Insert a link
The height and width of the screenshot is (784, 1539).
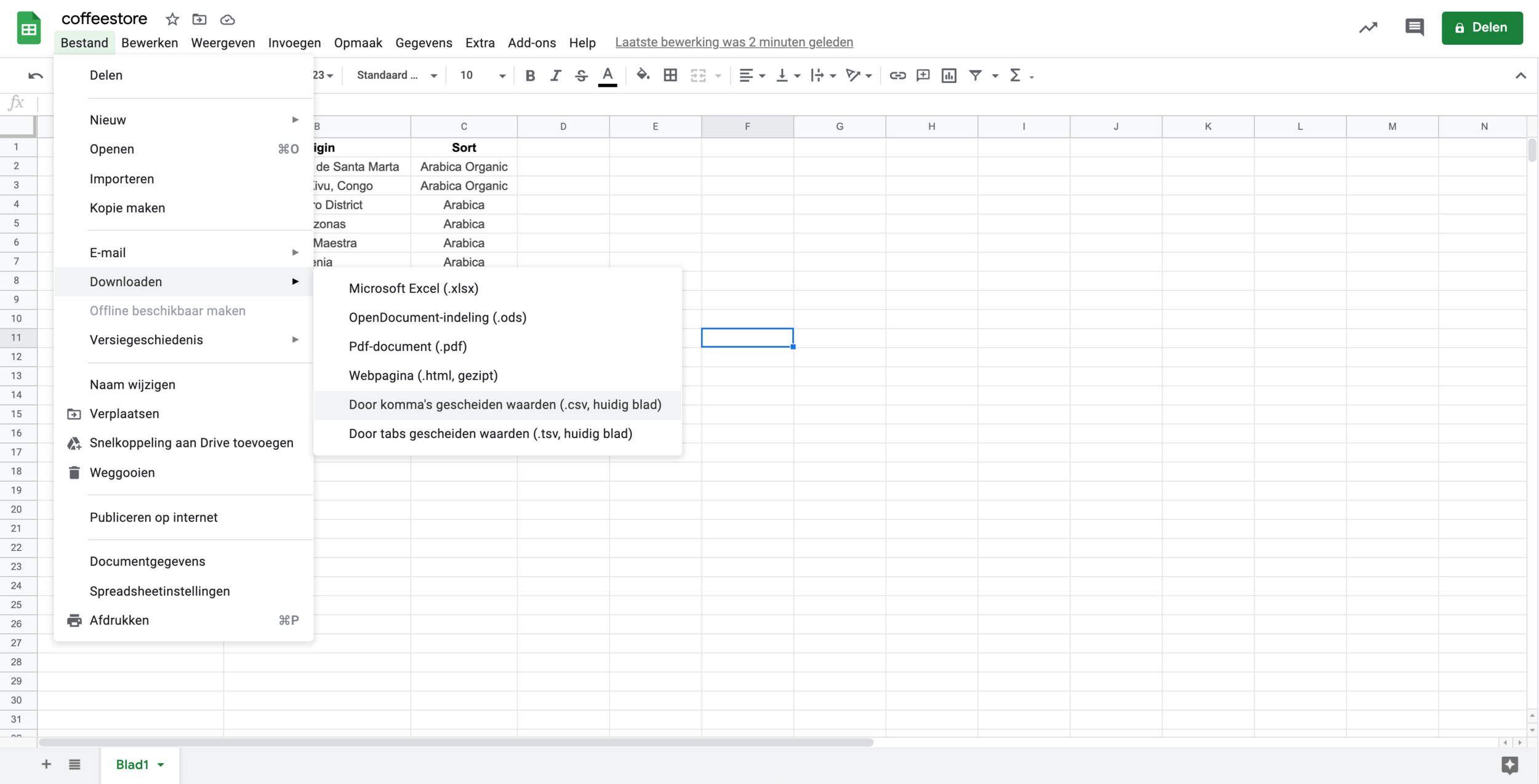coord(898,75)
